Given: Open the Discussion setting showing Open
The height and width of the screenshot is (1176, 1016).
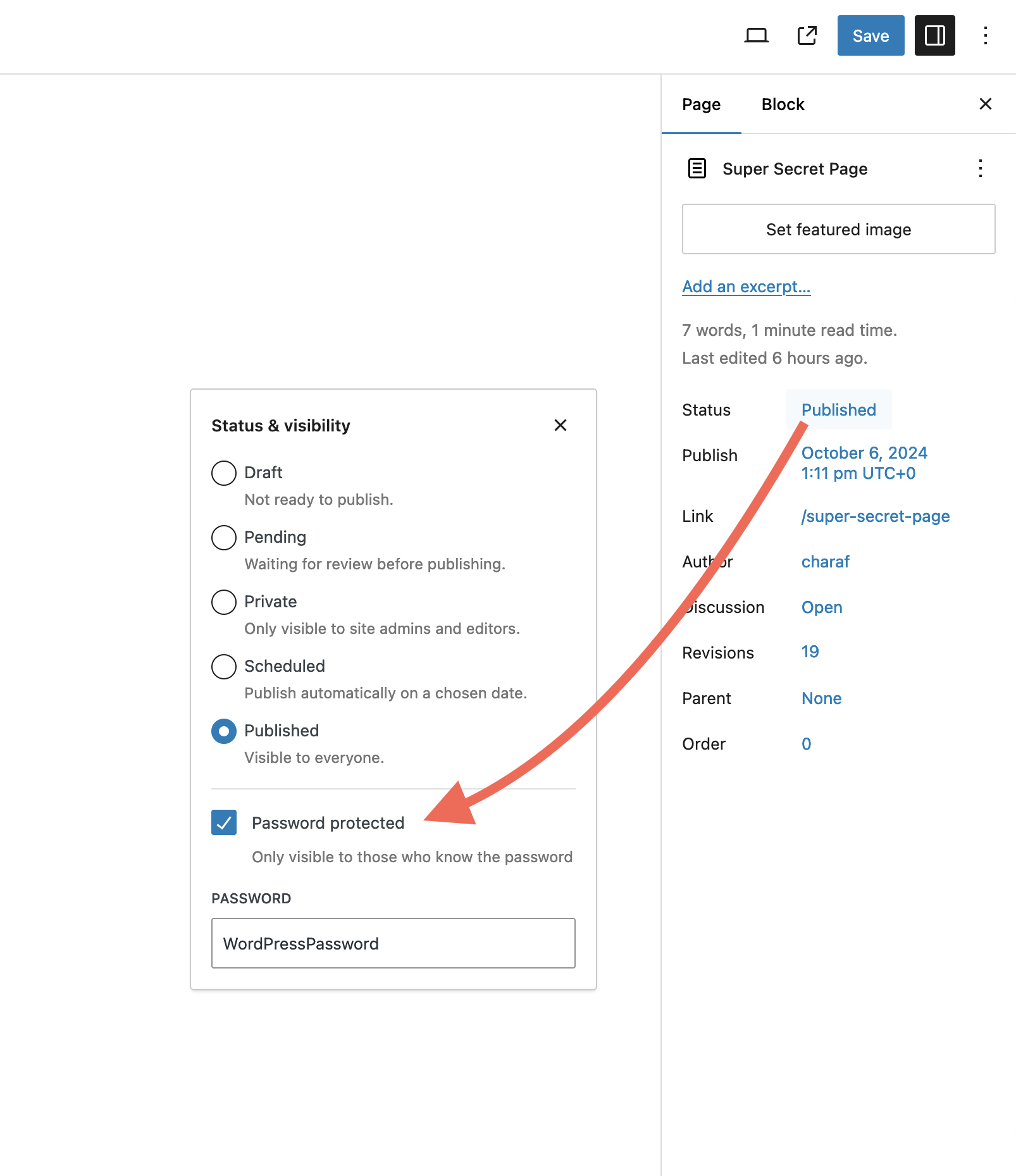Looking at the screenshot, I should [821, 607].
